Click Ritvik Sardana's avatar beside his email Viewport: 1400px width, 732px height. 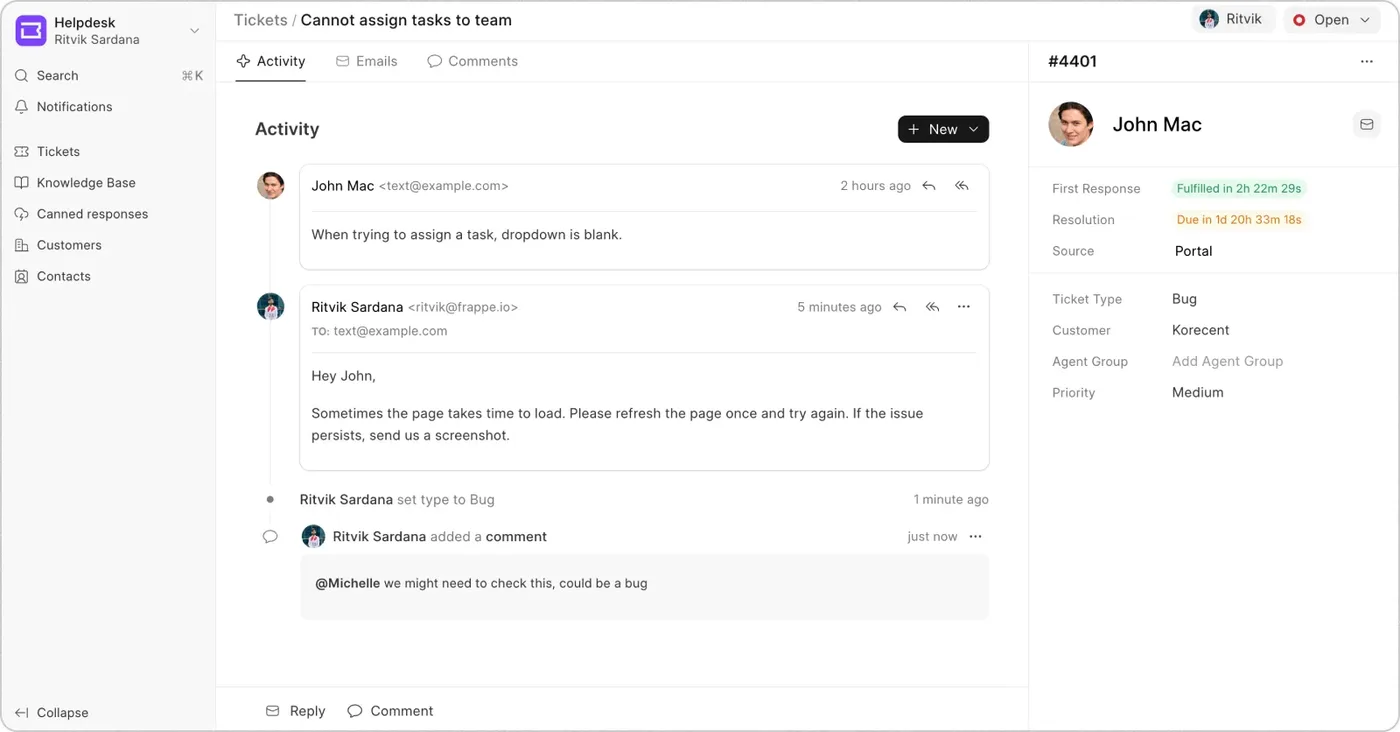270,306
